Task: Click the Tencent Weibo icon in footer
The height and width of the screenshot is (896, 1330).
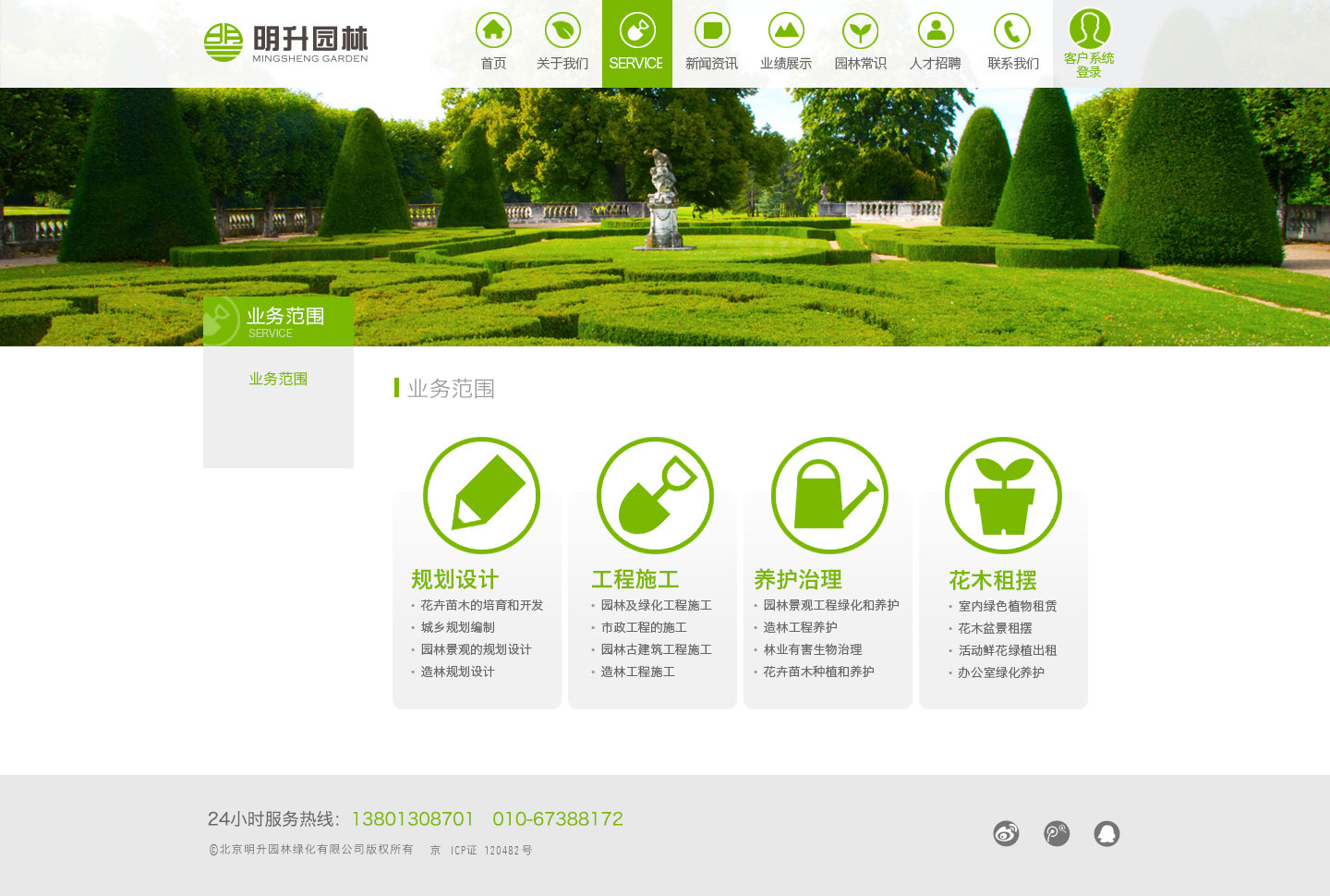Action: 1057,834
